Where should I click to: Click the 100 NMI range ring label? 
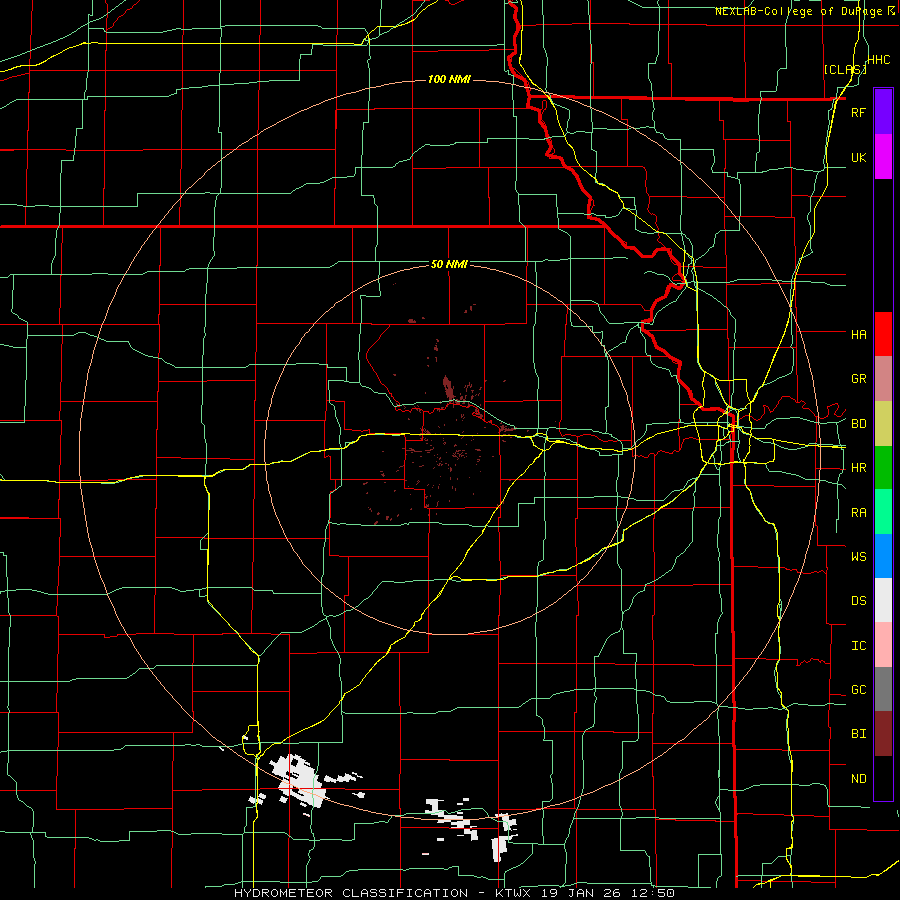click(x=449, y=79)
